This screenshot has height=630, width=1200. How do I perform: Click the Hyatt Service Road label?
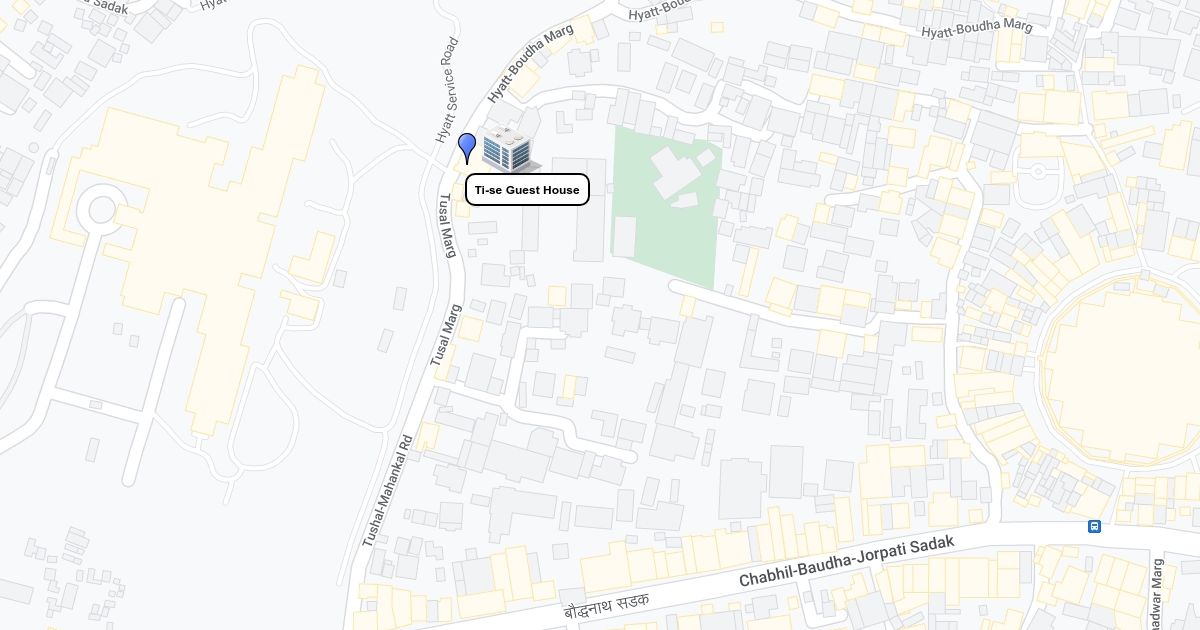[446, 90]
